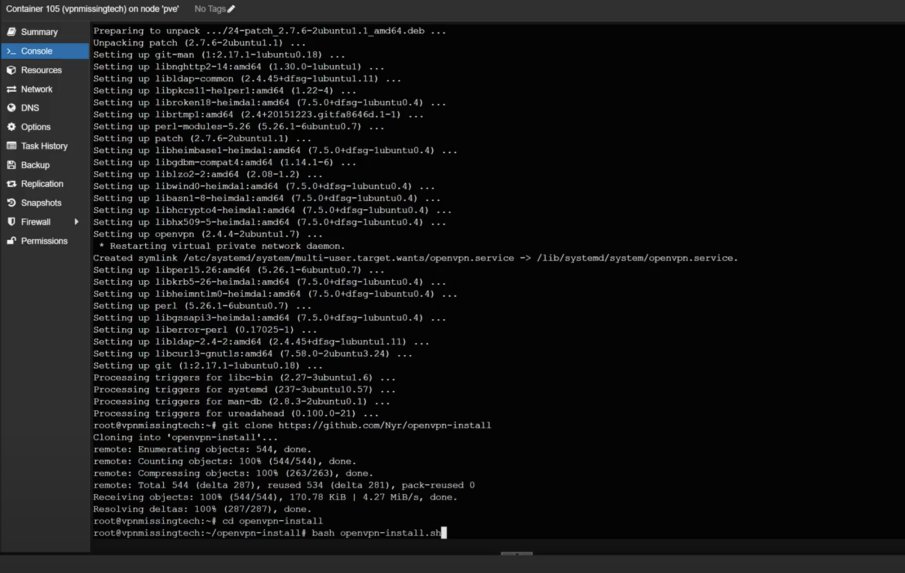Screen dimensions: 905x573
Task: Click the Console terminal icon
Action: point(11,51)
